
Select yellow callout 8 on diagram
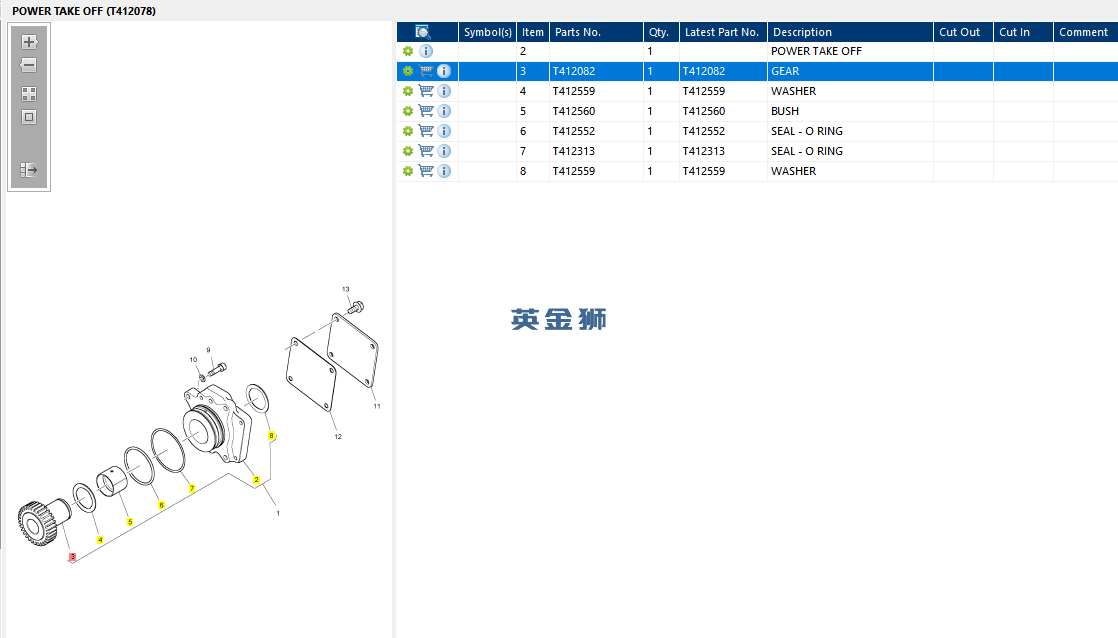pyautogui.click(x=271, y=436)
